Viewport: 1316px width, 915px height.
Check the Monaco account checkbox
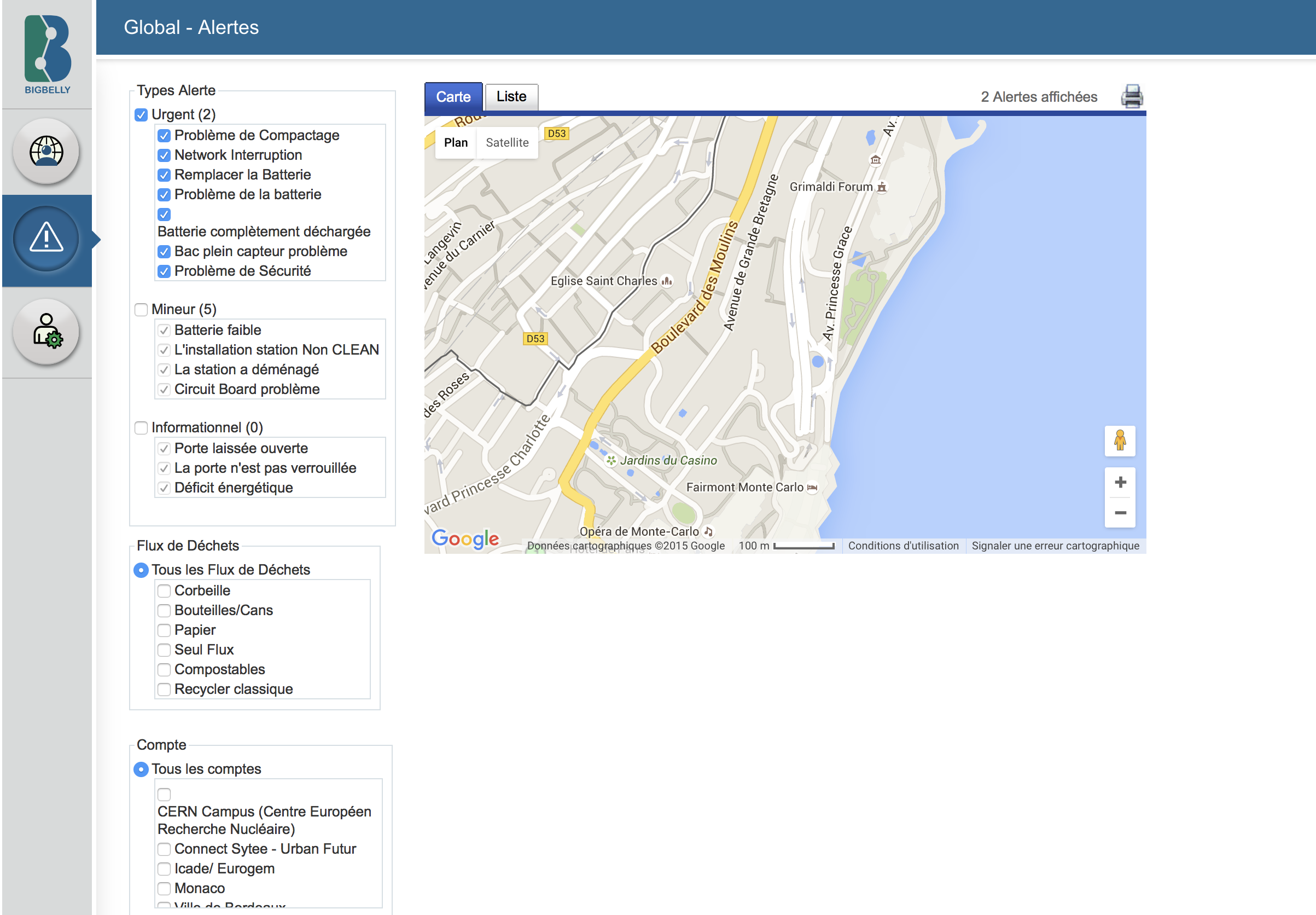[x=165, y=888]
